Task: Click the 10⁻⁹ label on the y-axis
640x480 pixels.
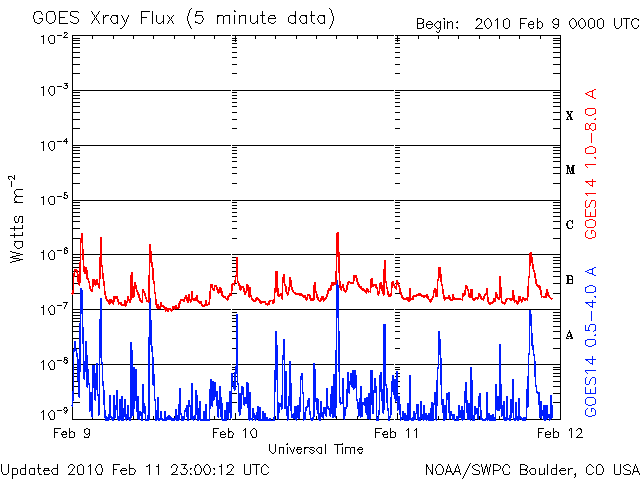Action: 54,411
